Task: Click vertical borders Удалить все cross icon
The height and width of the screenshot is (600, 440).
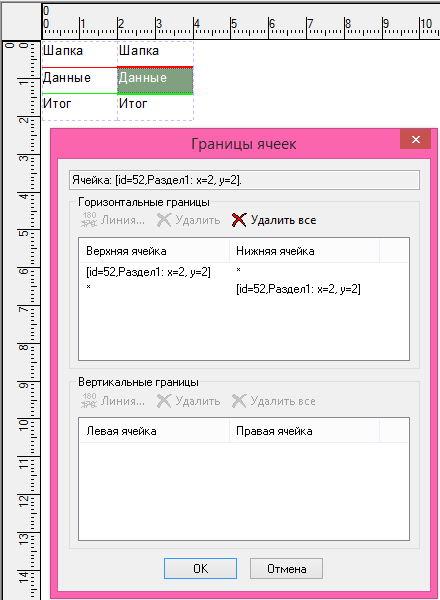Action: 239,401
